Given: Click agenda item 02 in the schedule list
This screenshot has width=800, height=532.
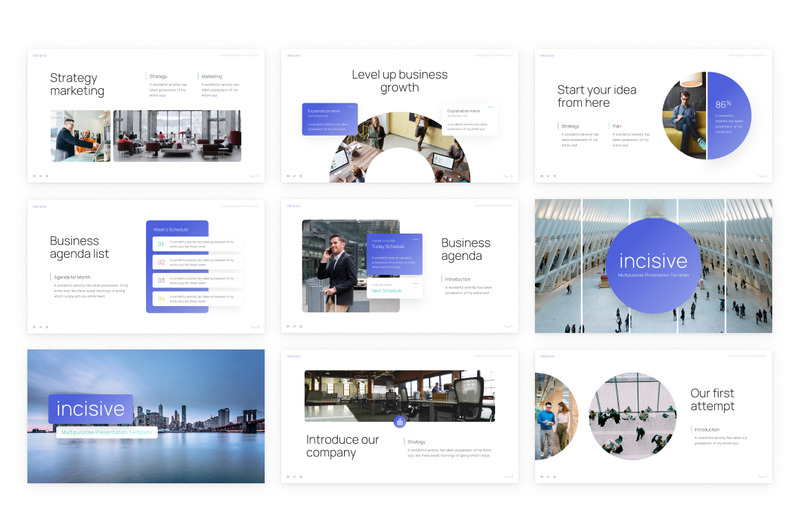Looking at the screenshot, I should click(x=197, y=262).
